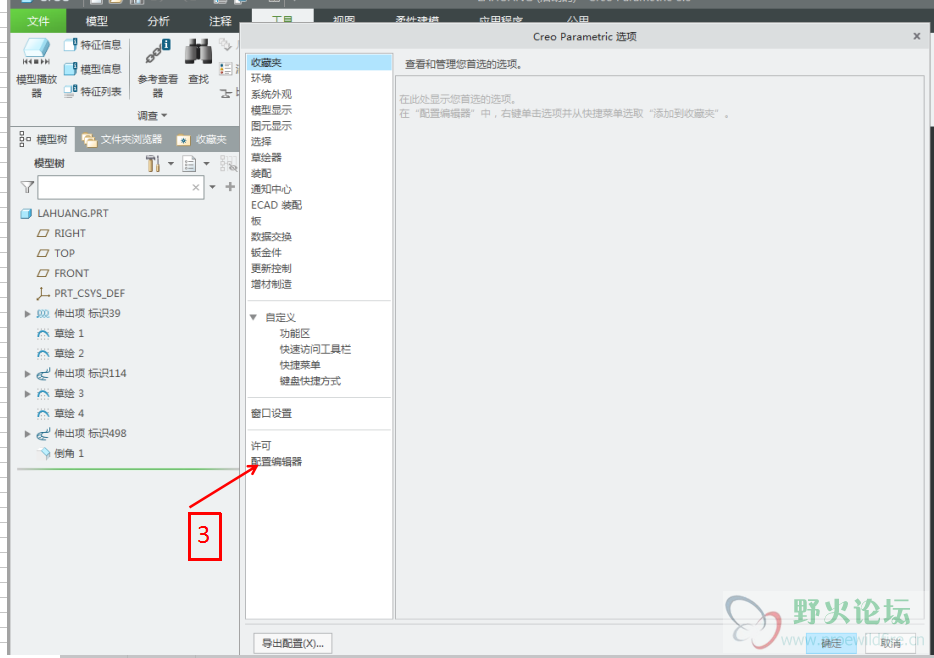
Task: Switch to 文件夹浏览器 navigator tab
Action: click(x=122, y=139)
